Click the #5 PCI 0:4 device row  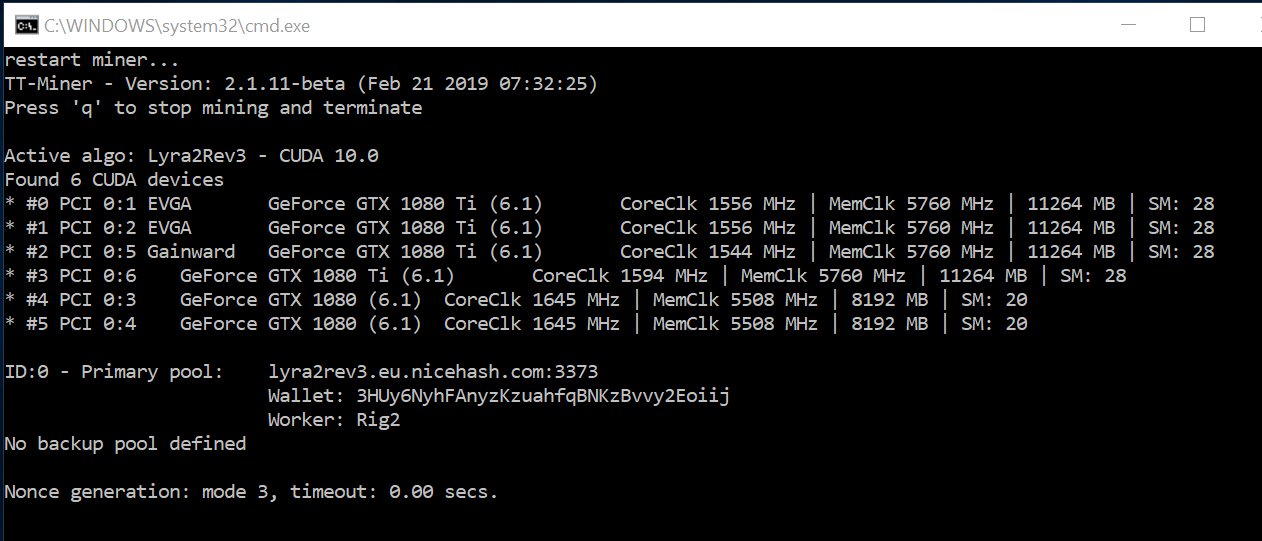tap(516, 324)
